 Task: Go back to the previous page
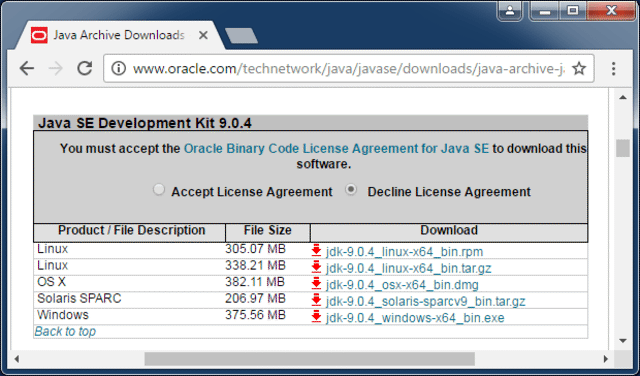(27, 68)
